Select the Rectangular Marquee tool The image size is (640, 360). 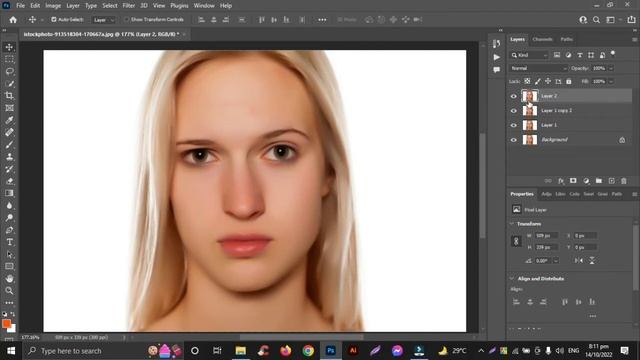tap(9, 59)
